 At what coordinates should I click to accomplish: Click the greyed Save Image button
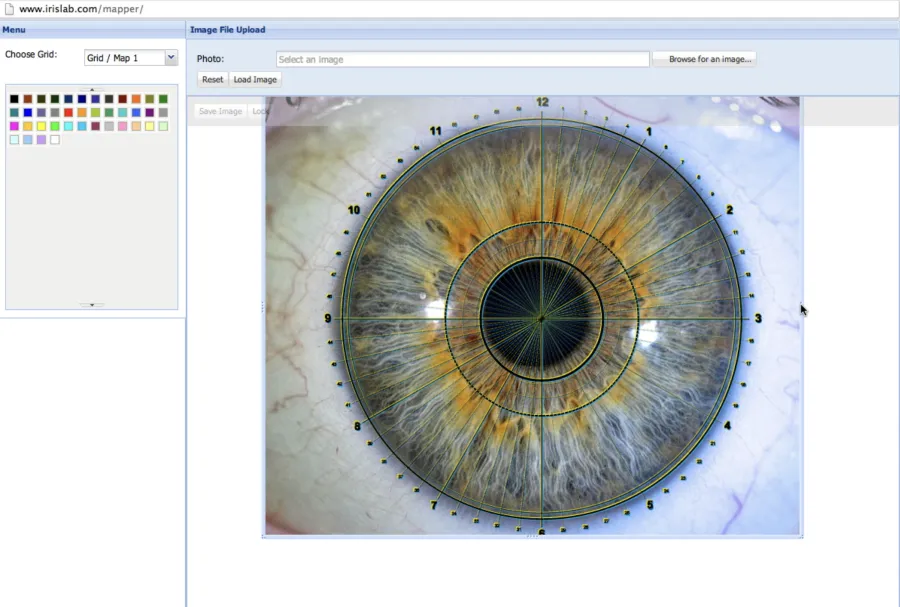220,111
